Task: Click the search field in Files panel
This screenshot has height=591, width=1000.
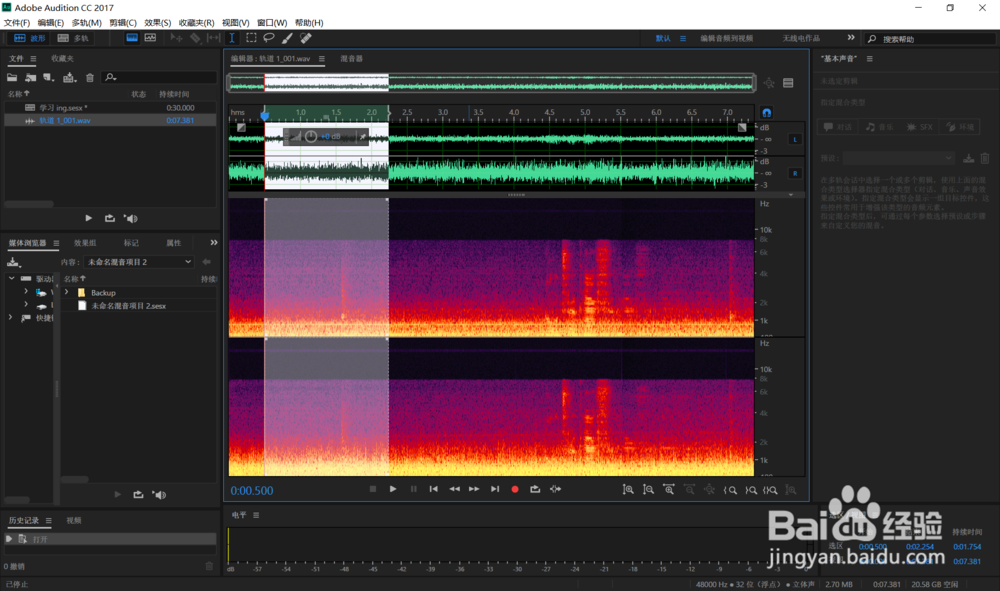Action: click(x=158, y=77)
